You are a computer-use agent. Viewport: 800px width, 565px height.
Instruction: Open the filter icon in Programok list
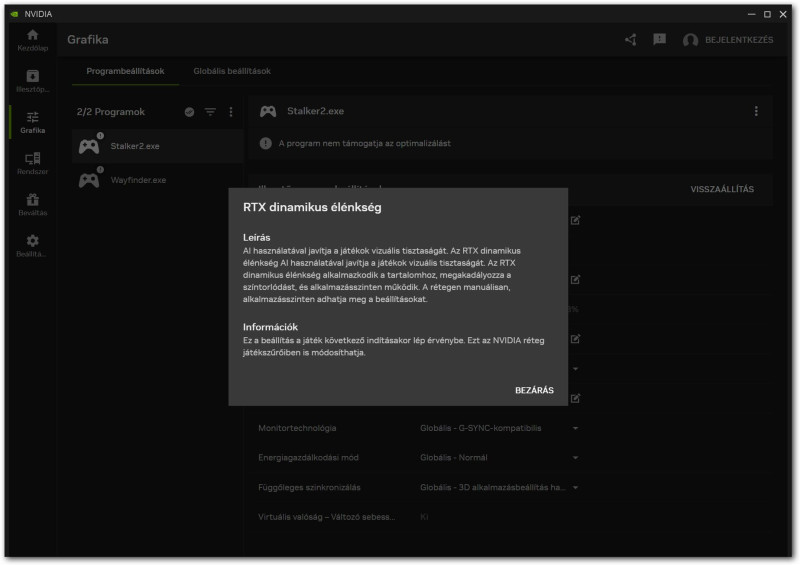(x=210, y=111)
